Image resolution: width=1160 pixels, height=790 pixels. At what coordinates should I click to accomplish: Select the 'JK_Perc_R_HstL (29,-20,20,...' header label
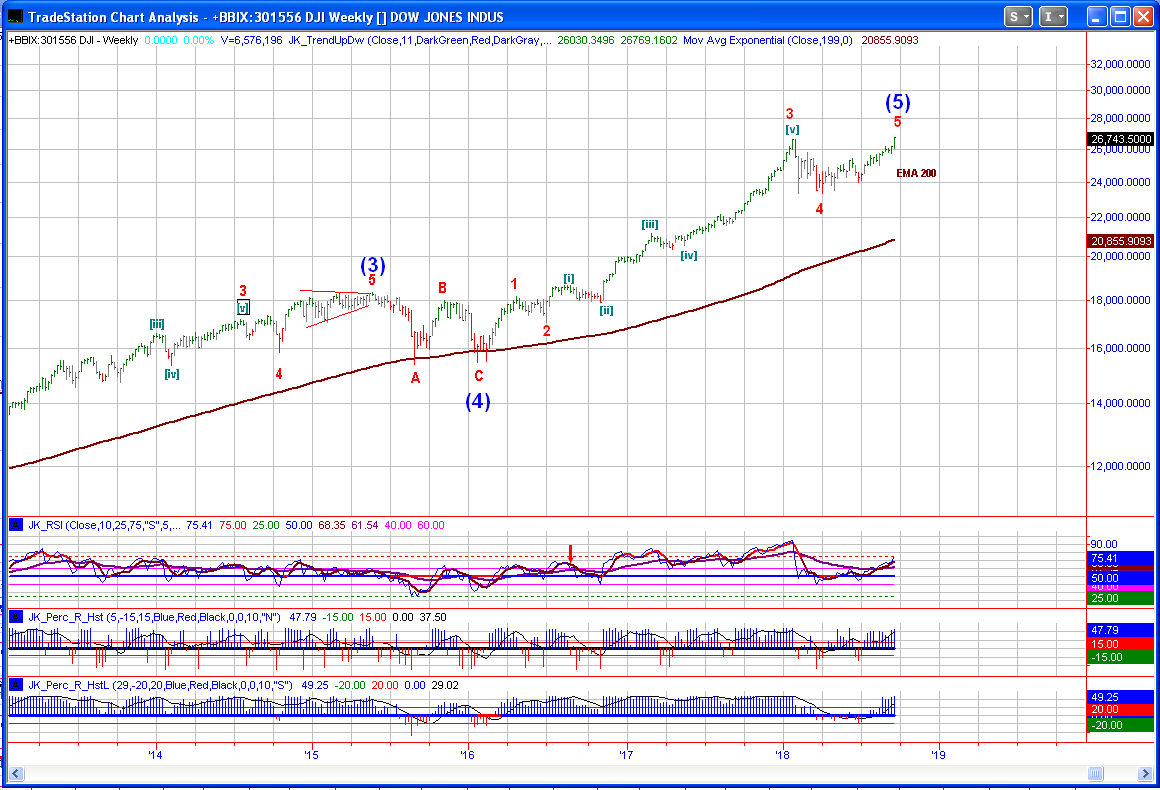coord(161,685)
